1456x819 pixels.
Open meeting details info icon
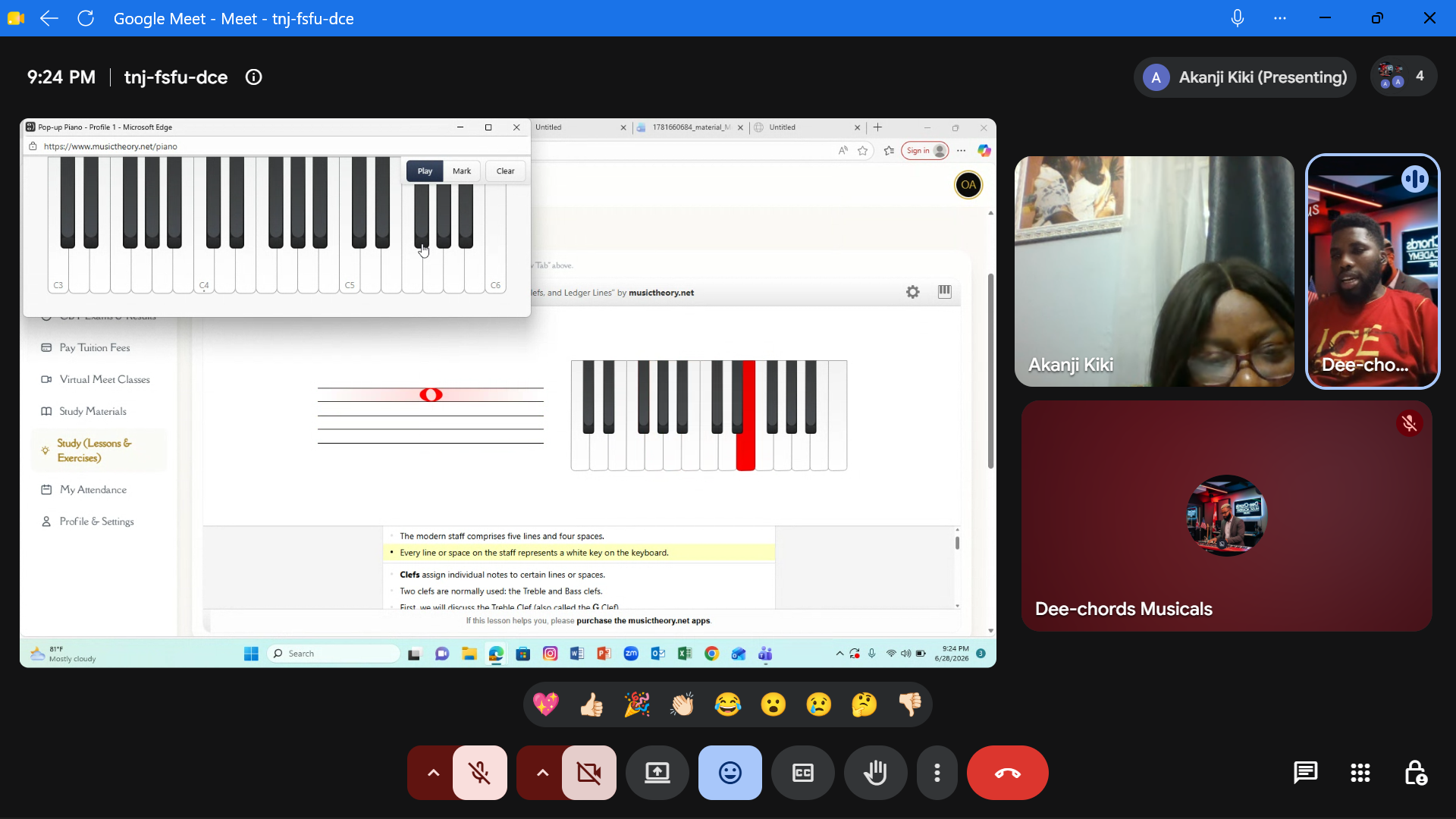254,77
